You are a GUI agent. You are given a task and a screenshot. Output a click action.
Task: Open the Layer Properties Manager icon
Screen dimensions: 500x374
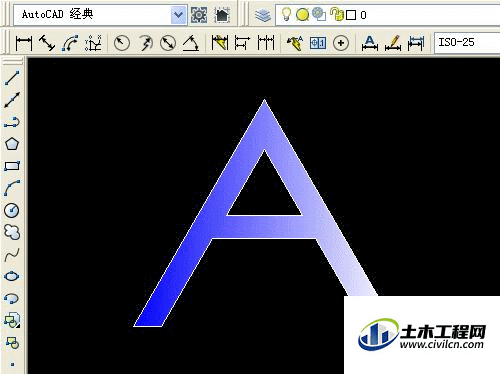coord(263,15)
